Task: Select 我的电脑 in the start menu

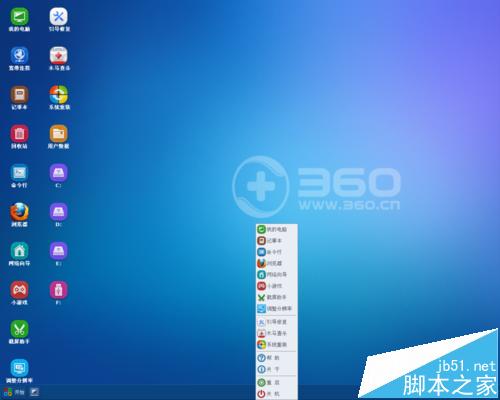Action: pyautogui.click(x=276, y=229)
